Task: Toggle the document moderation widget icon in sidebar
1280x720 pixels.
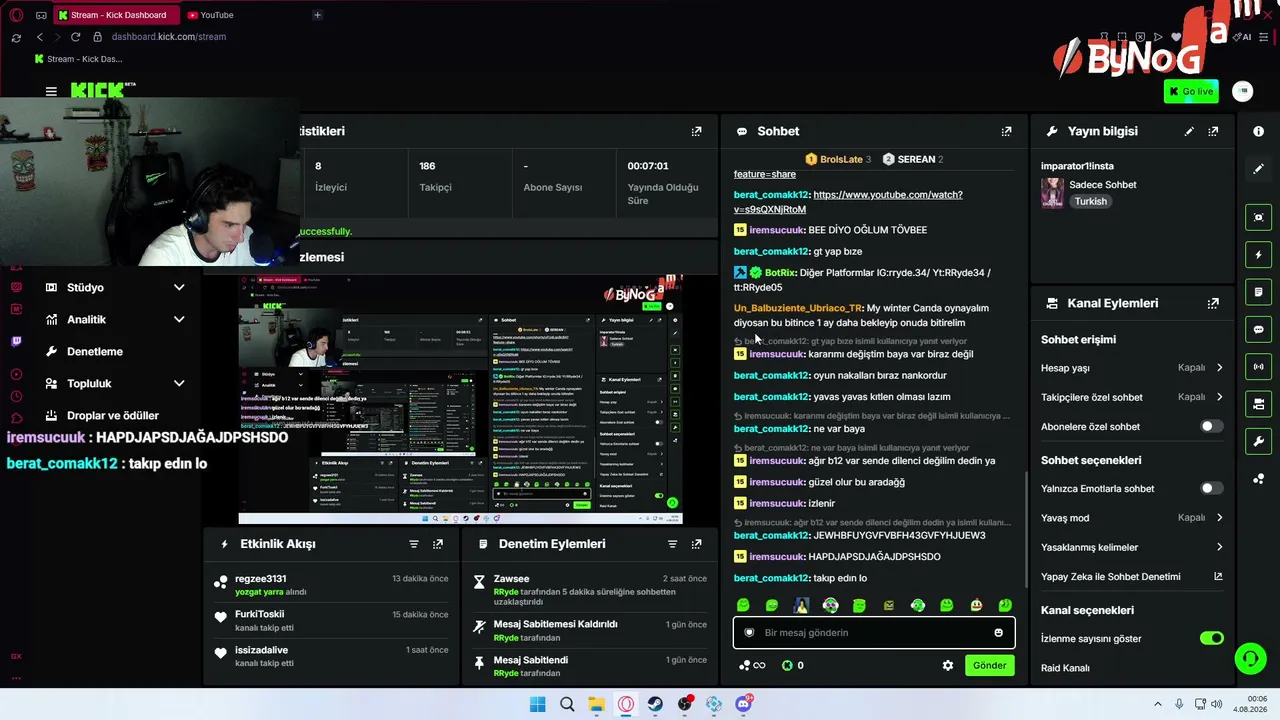Action: [1258, 292]
